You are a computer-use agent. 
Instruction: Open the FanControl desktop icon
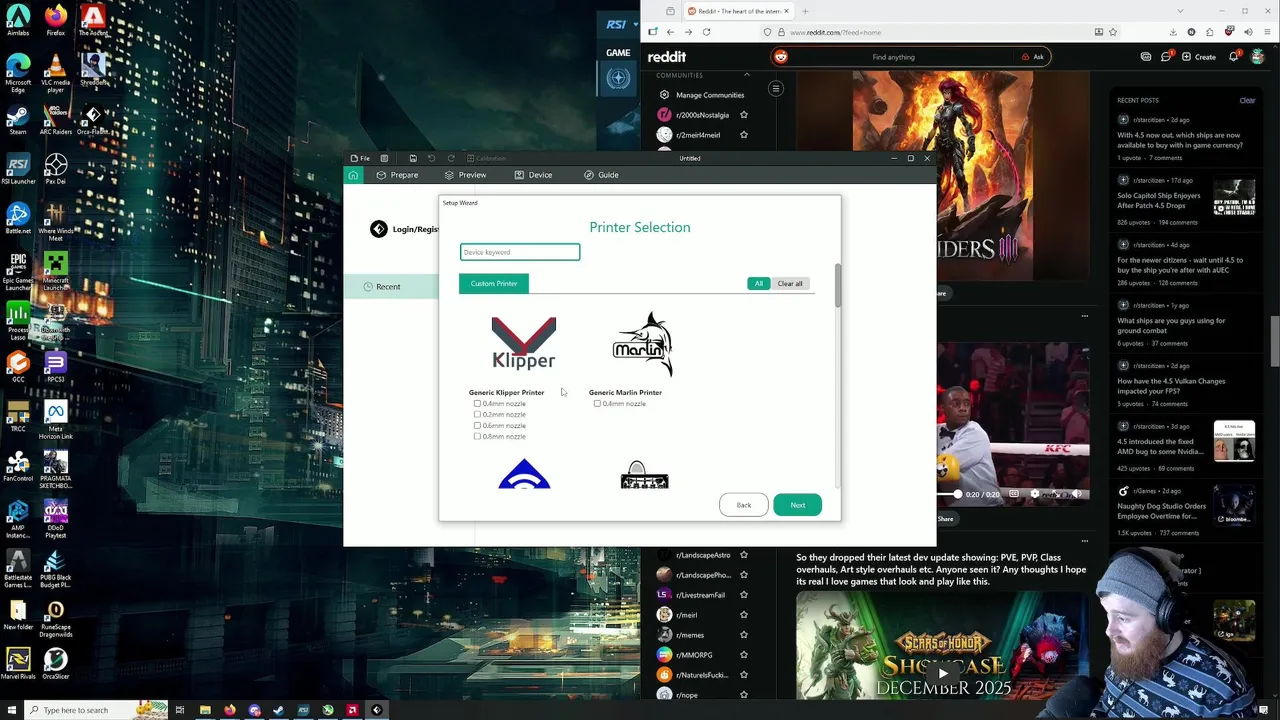(x=18, y=466)
